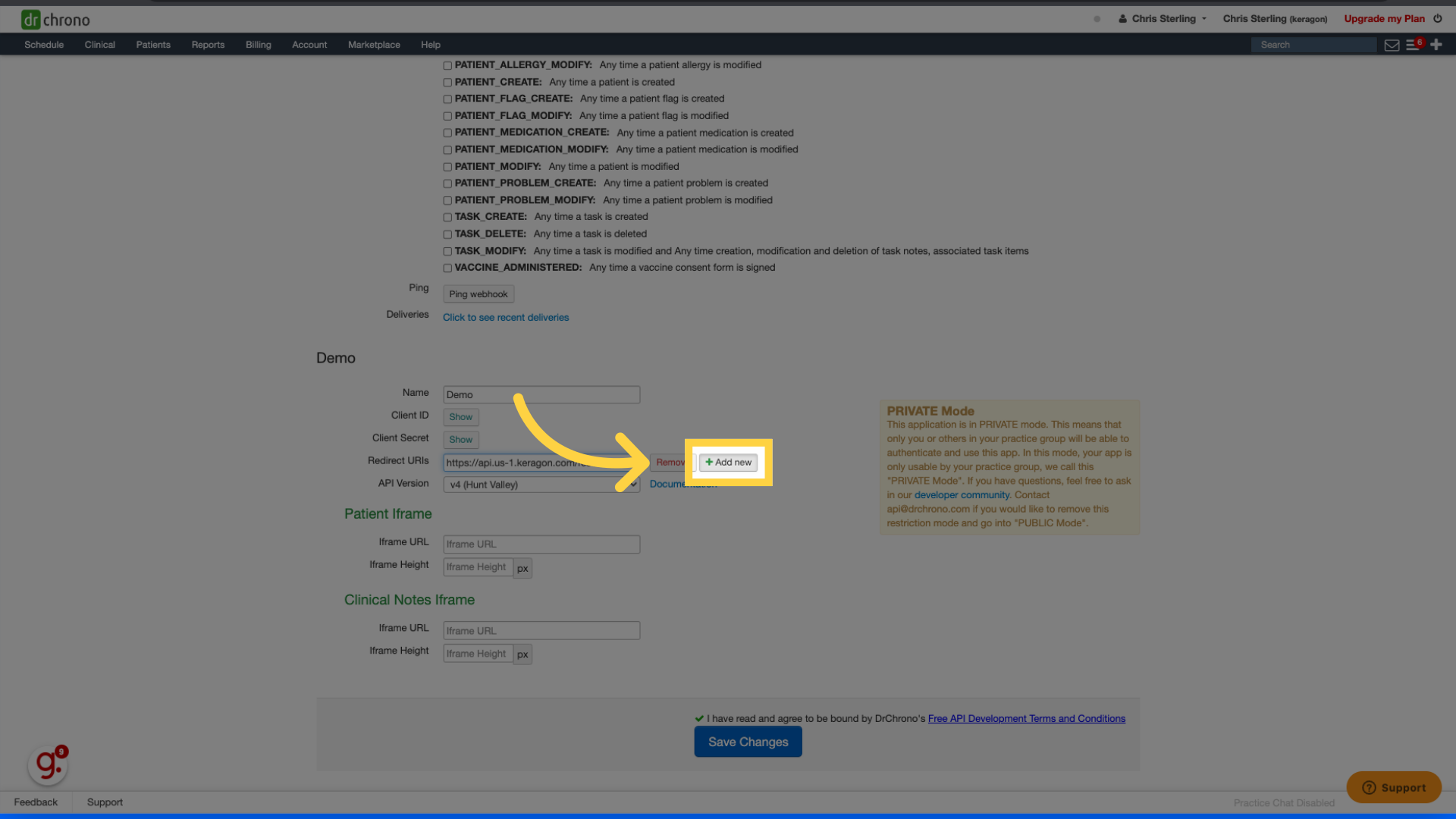Enable TASK_CREATE webhook event
Viewport: 1456px width, 819px height.
[447, 218]
